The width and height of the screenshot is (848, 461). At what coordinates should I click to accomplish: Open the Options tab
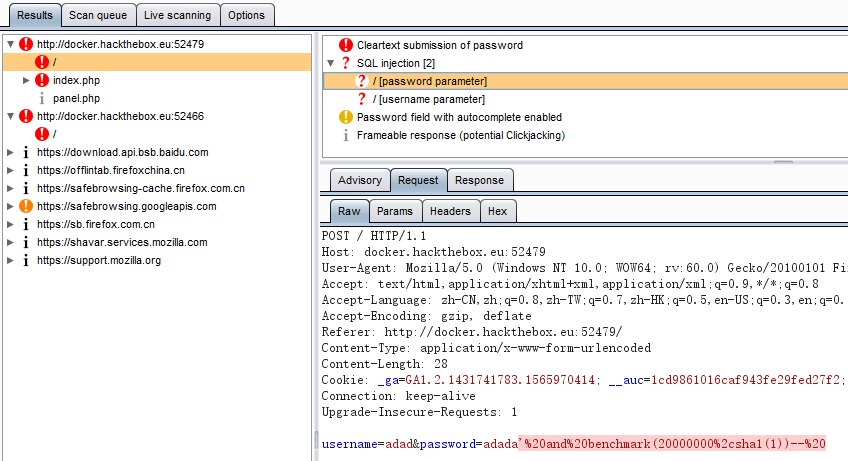coord(246,15)
